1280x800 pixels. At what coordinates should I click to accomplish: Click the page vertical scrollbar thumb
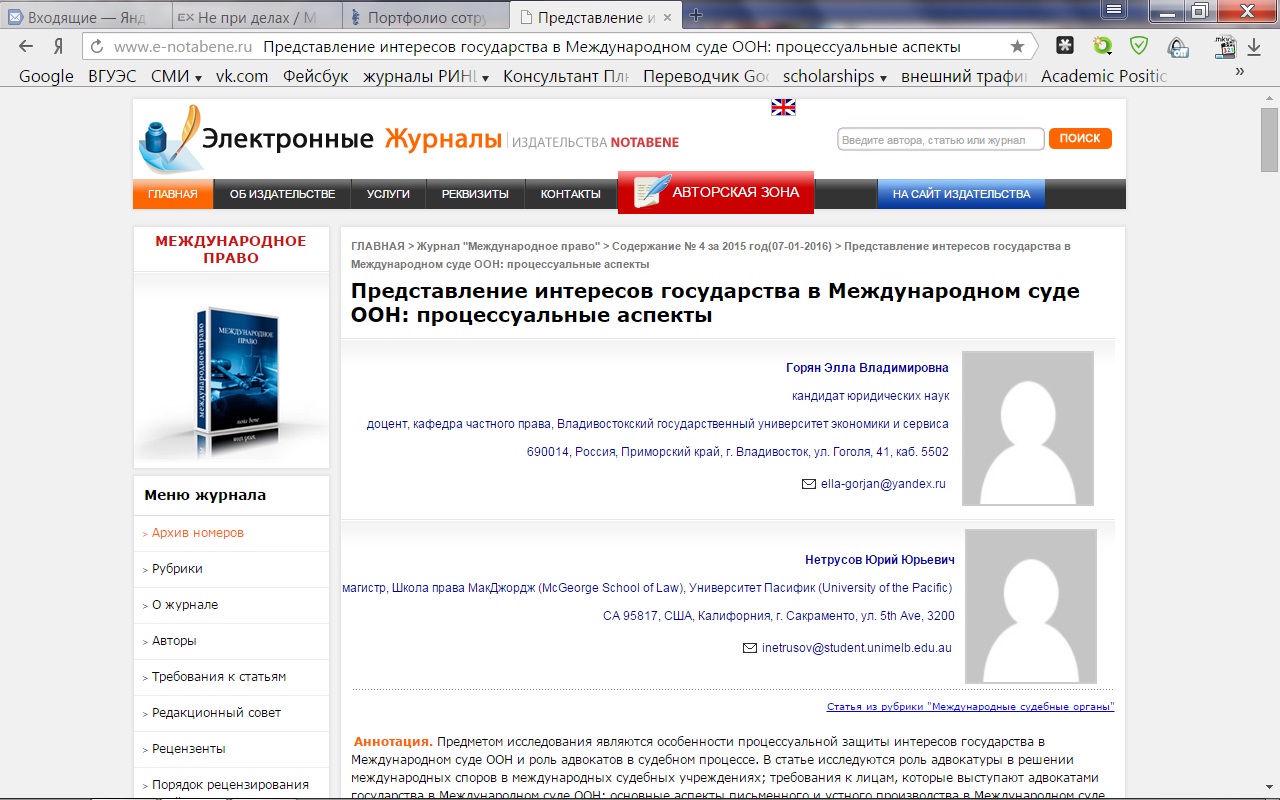1269,140
